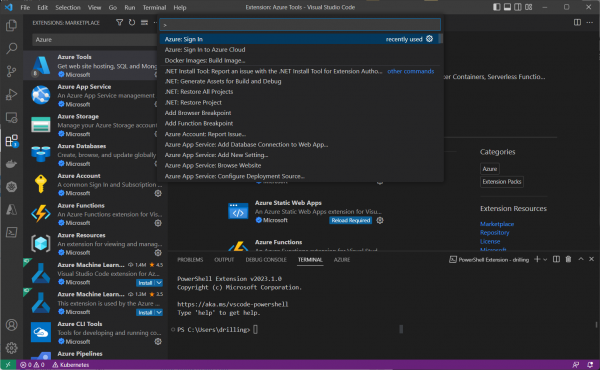Screen dimensions: 600x370
Task: Open gear menu for Azure Functions extension
Action: [x=158, y=223]
